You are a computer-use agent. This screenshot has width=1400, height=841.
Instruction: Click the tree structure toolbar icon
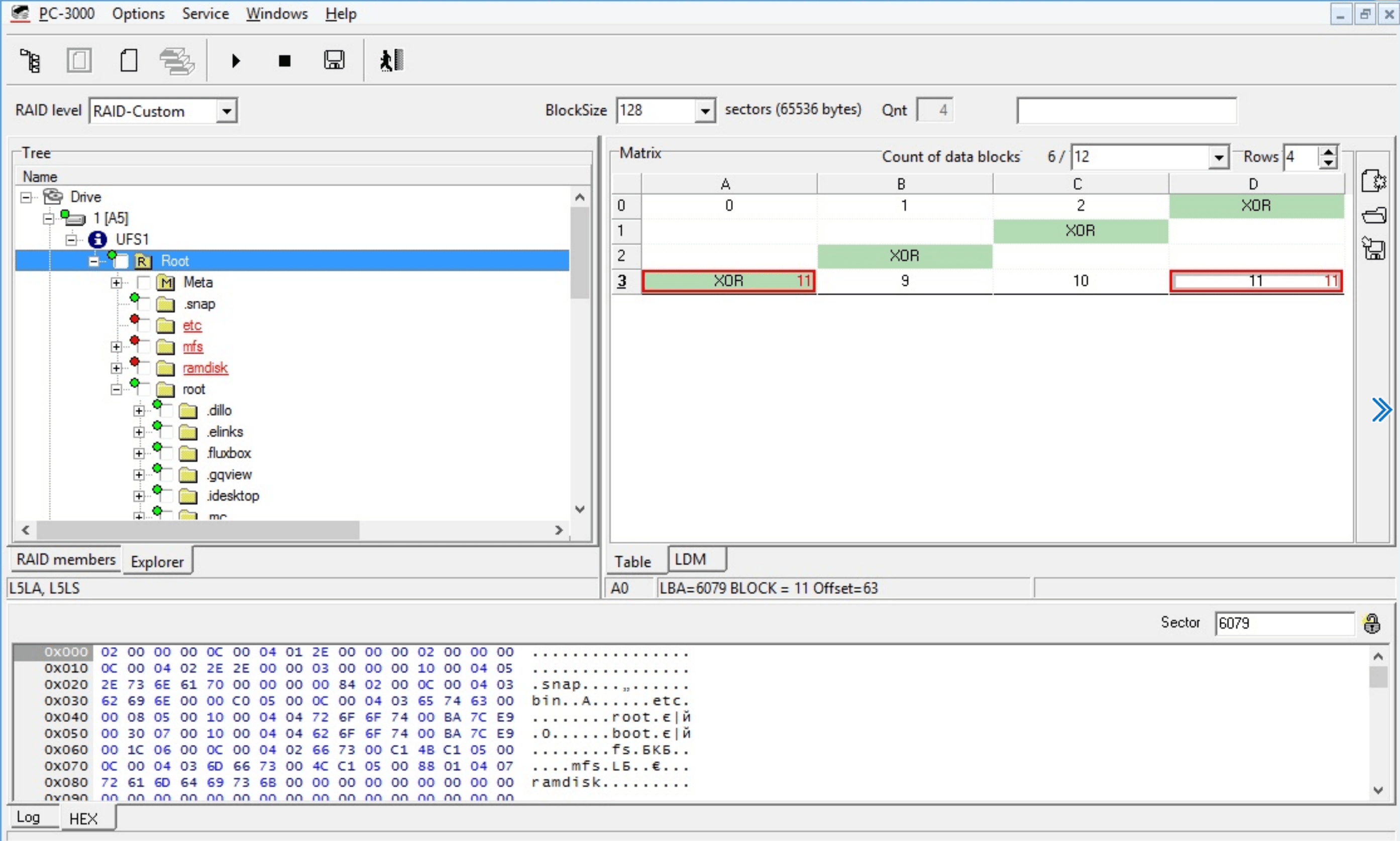point(31,61)
